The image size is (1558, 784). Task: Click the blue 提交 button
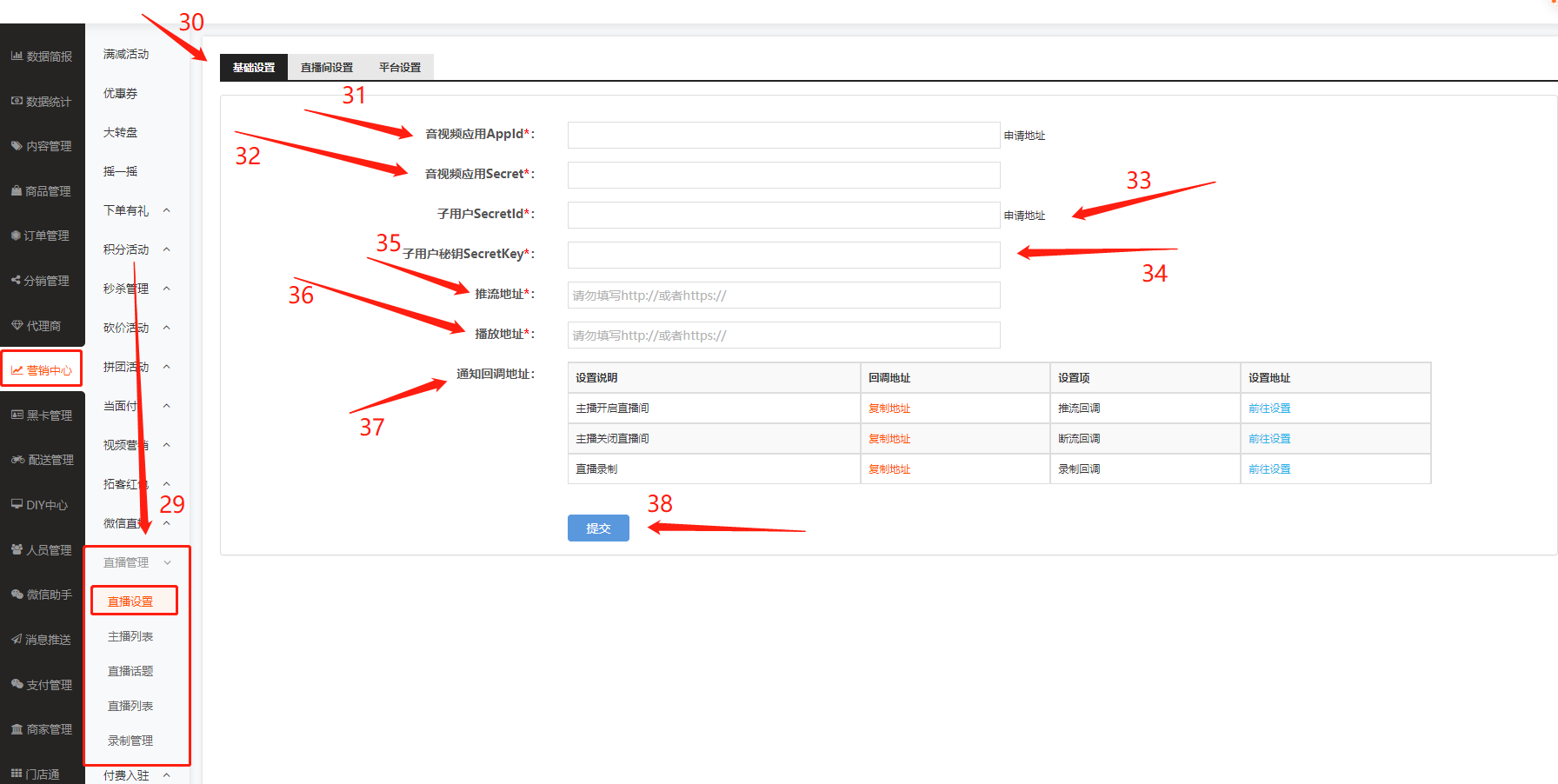coord(598,528)
